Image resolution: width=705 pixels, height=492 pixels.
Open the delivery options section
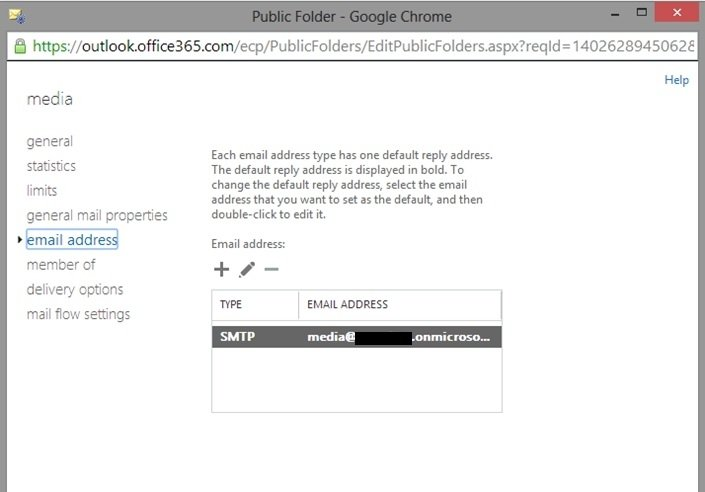pyautogui.click(x=75, y=290)
